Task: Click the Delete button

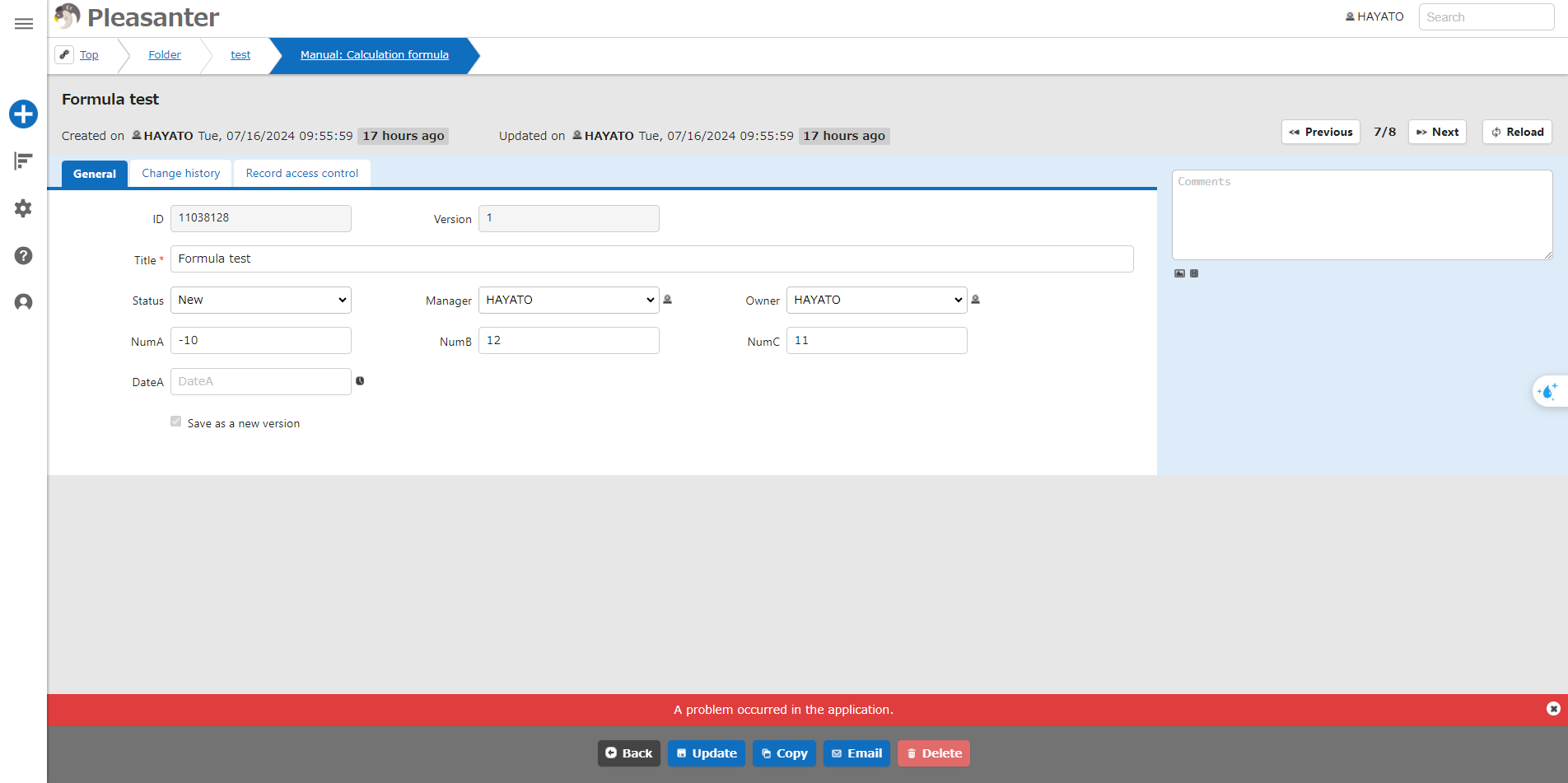Action: 934,753
